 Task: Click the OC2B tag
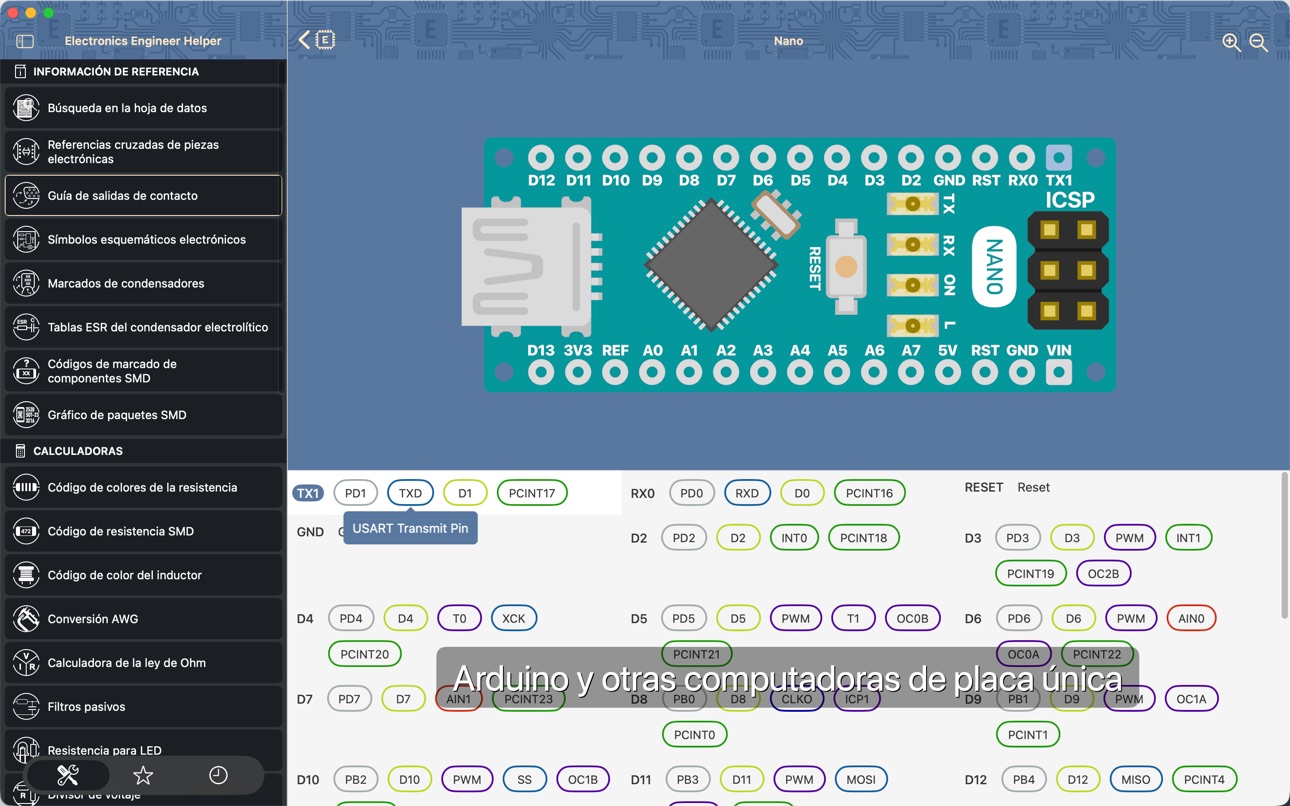(1103, 574)
